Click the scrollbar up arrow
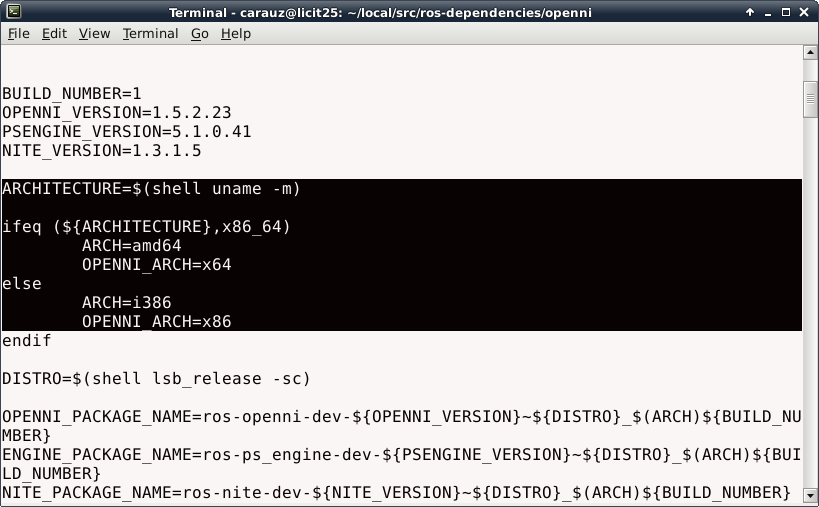The width and height of the screenshot is (819, 507). click(x=810, y=53)
